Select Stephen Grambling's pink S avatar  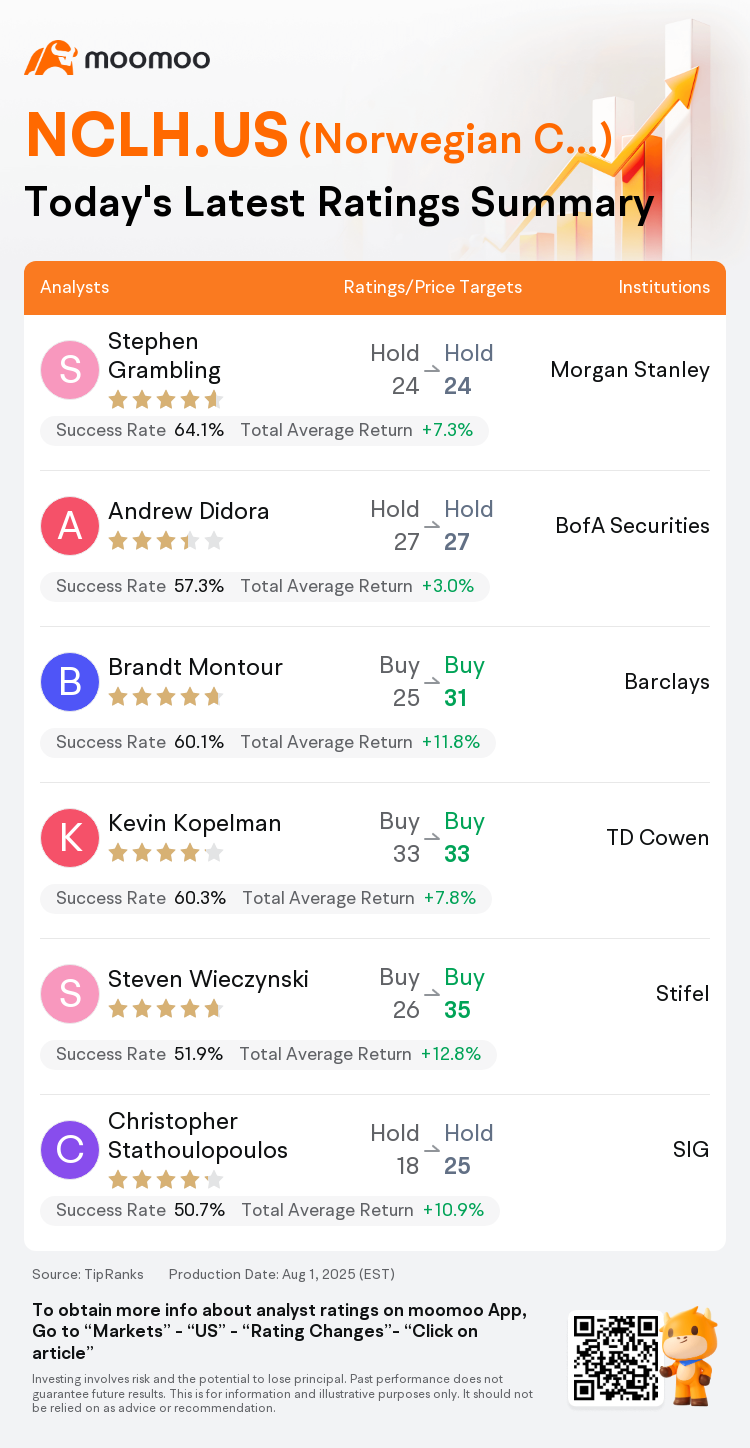pos(70,370)
